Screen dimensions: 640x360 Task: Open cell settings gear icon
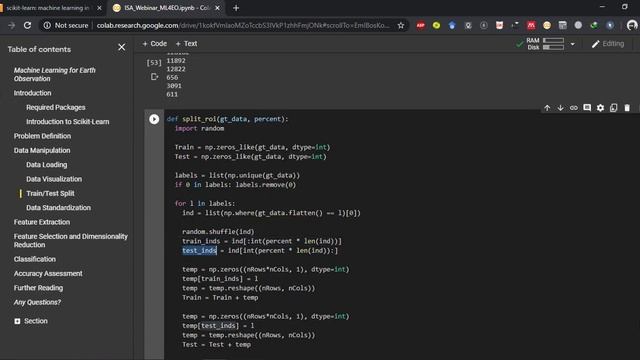[x=600, y=108]
